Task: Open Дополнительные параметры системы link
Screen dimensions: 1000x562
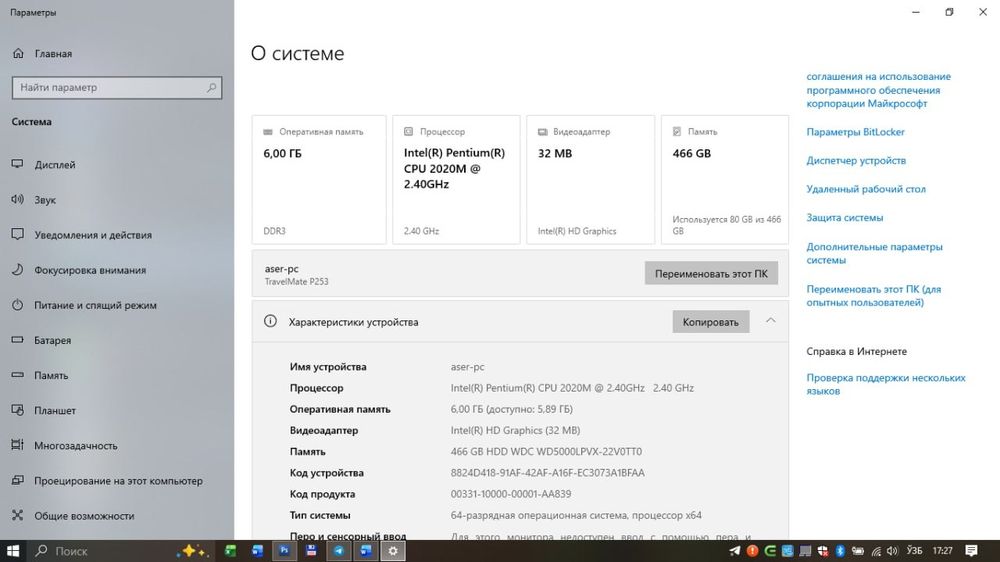Action: point(874,253)
